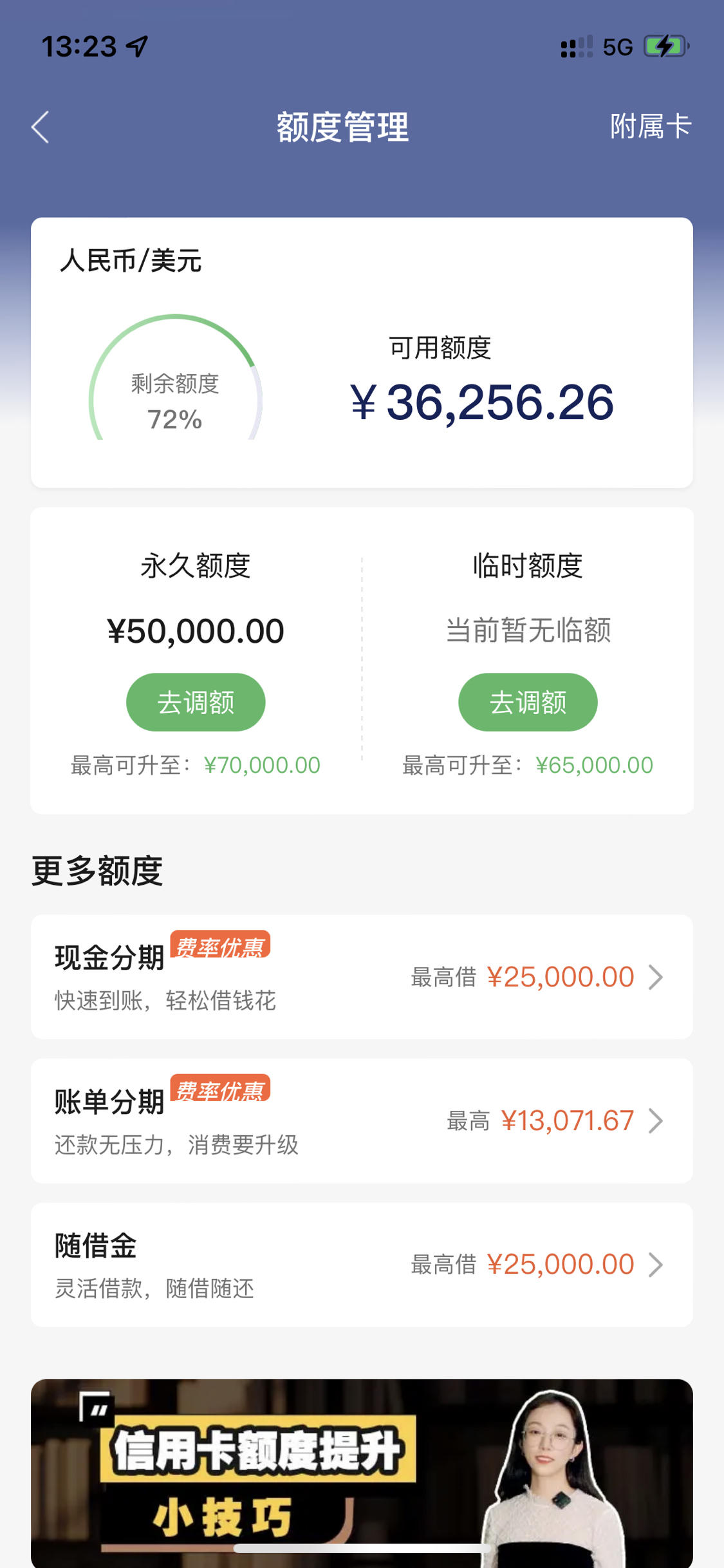Tap the available credit amount ¥36,256.26
This screenshot has height=1568, width=724.
point(482,402)
